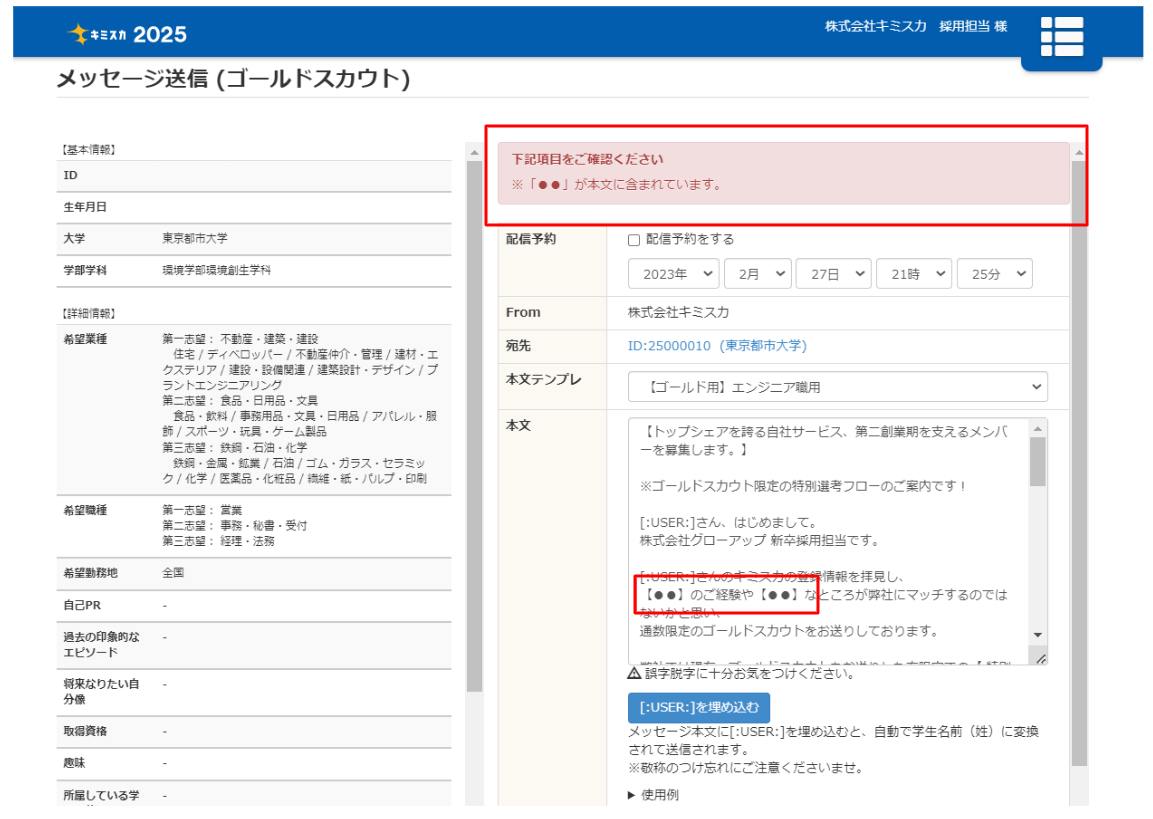This screenshot has height=819, width=1153.
Task: Click the メッセージ送信 (ゴールドスカウト) page title
Action: (233, 78)
